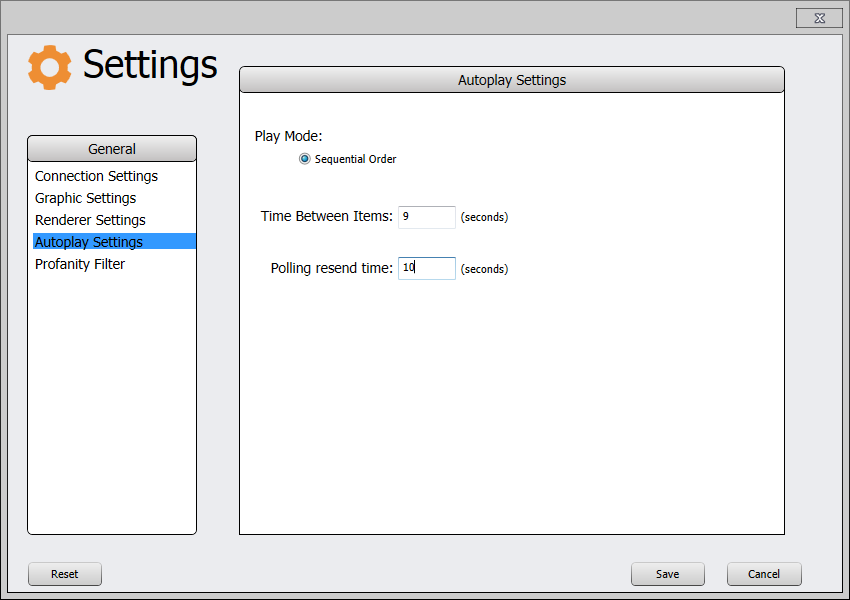850x600 pixels.
Task: Save the settings with the Save button
Action: click(667, 574)
